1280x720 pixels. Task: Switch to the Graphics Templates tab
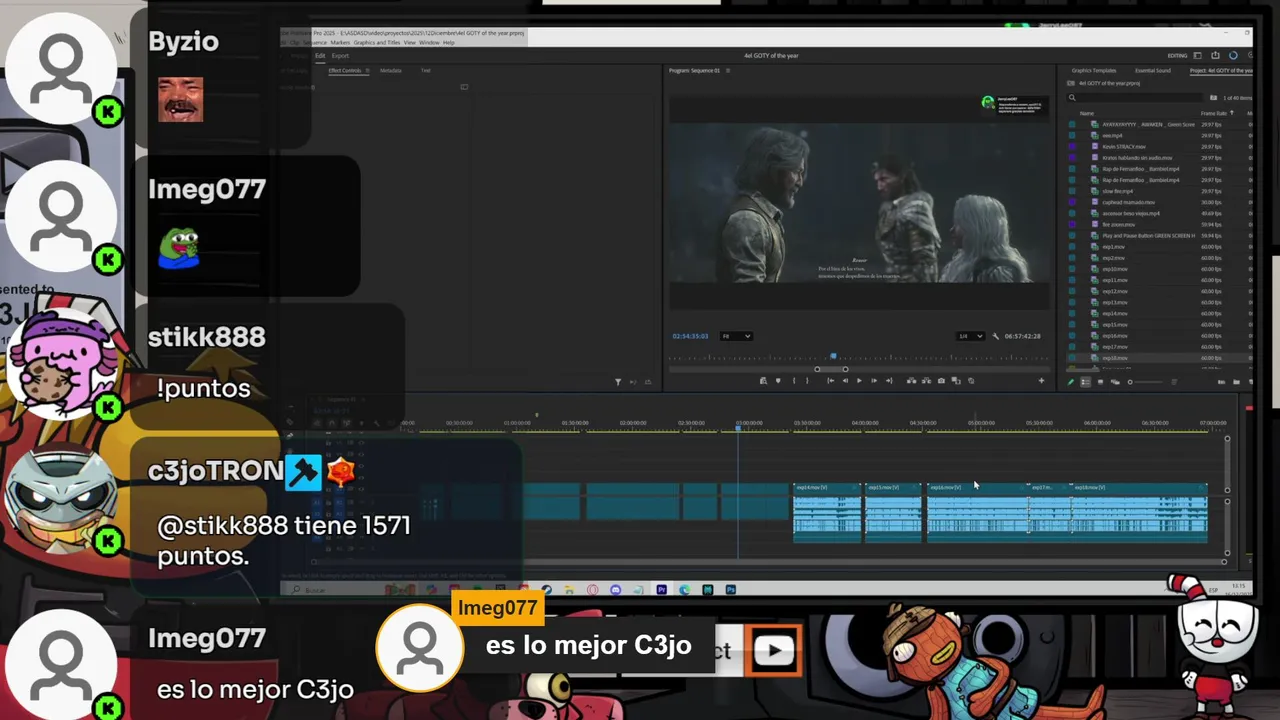click(1094, 70)
